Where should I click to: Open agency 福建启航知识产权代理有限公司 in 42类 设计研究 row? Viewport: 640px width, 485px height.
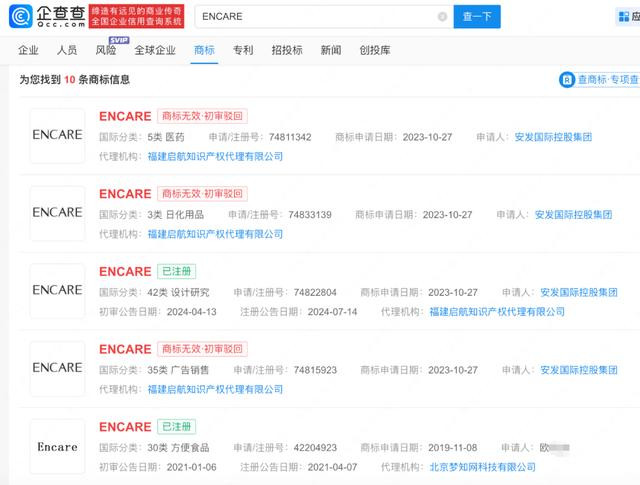click(x=497, y=312)
